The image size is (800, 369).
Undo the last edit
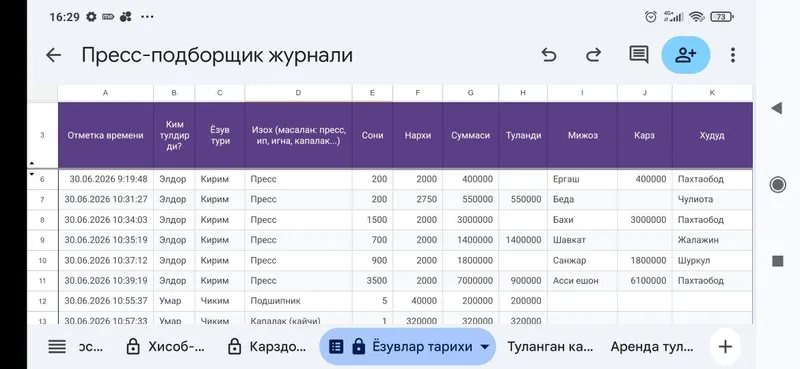pyautogui.click(x=548, y=55)
